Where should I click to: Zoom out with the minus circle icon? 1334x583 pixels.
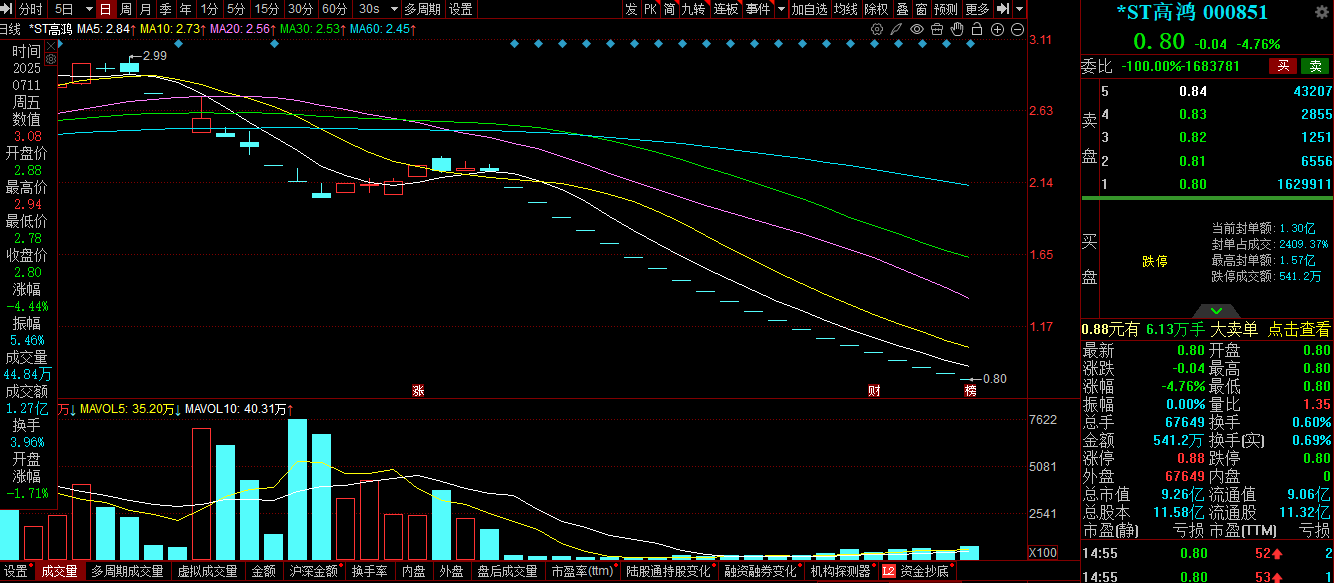coord(1017,29)
